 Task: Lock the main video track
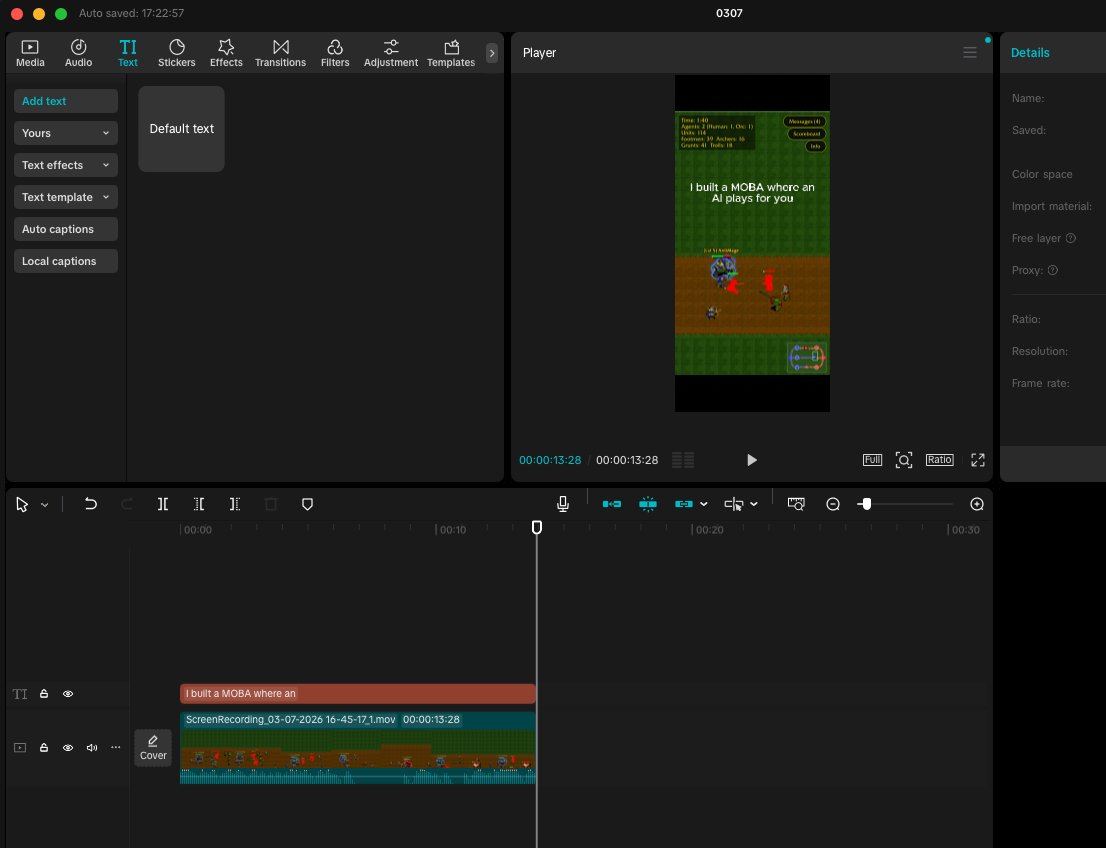pos(44,747)
